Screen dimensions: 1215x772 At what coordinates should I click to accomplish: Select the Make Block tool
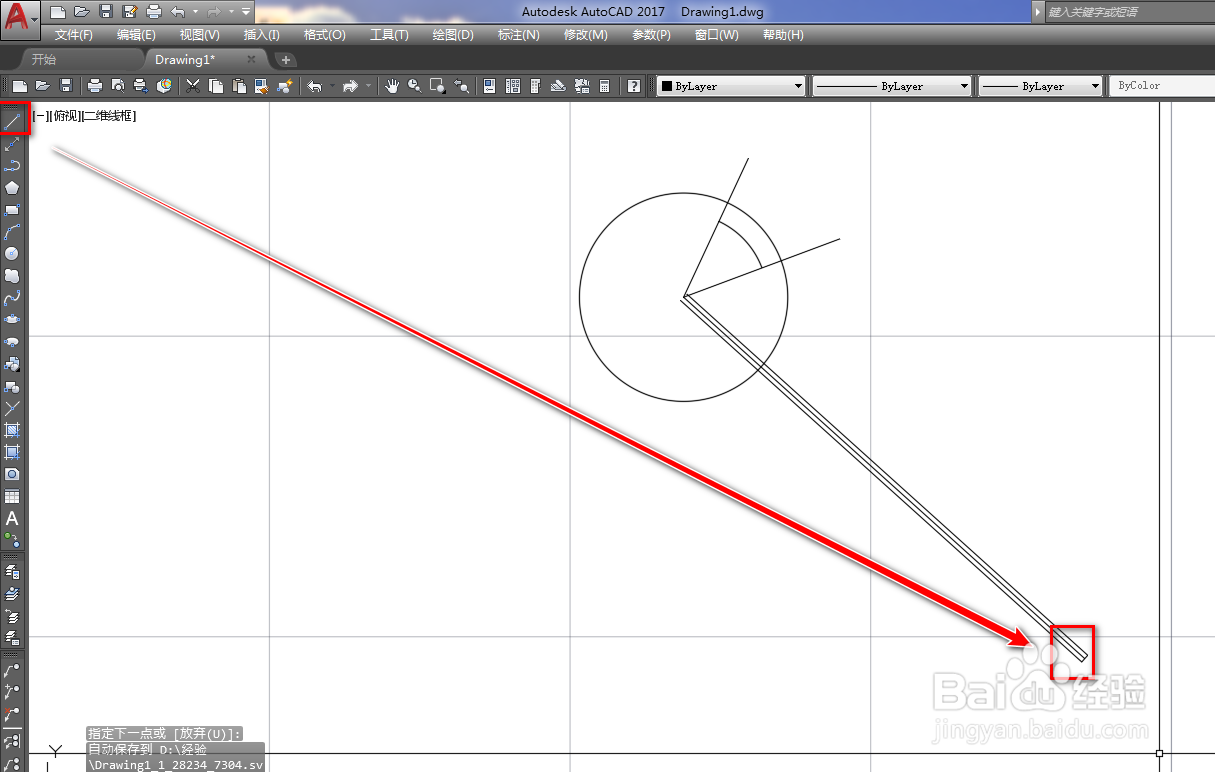pyautogui.click(x=13, y=386)
